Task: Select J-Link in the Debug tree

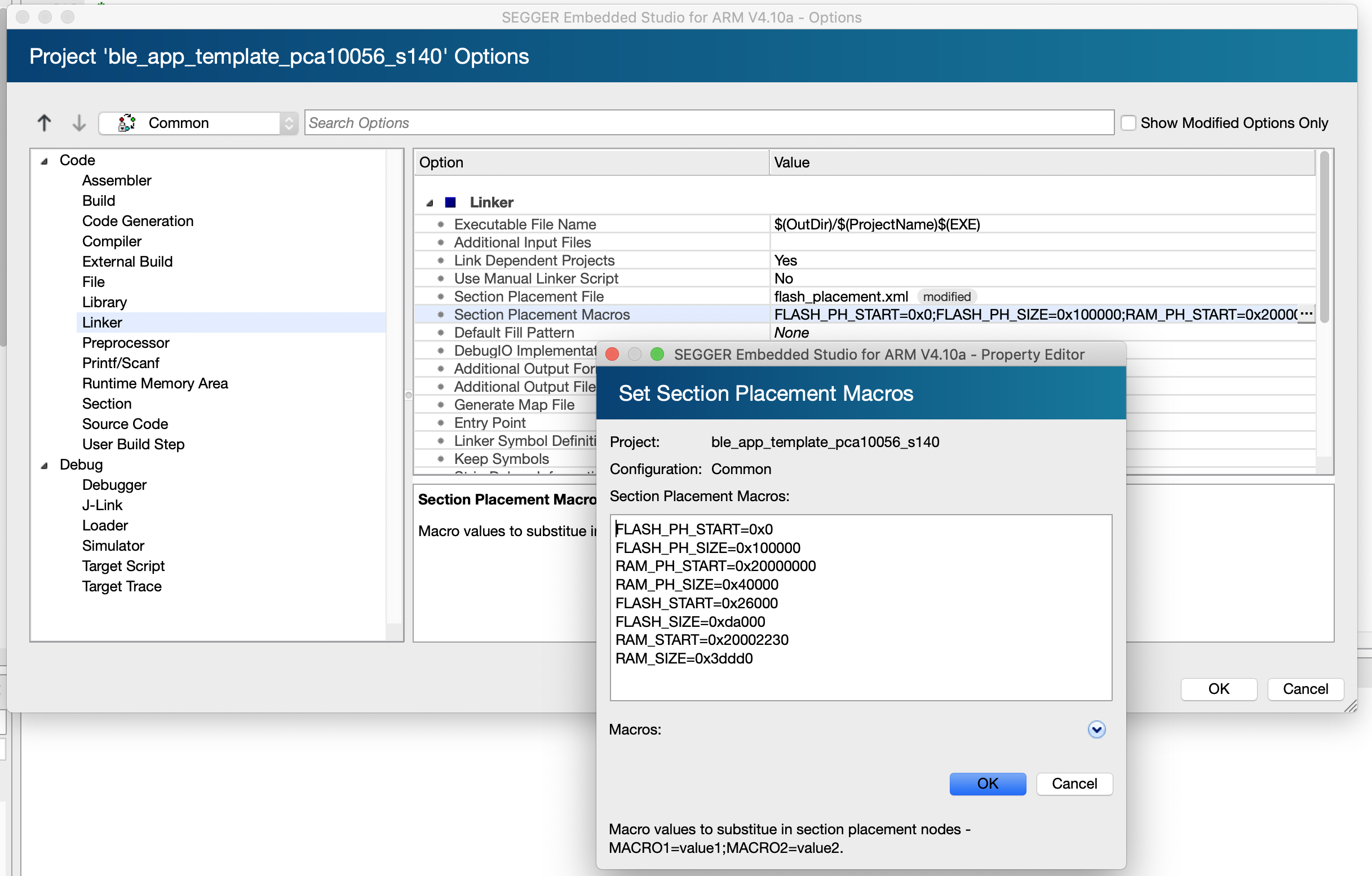Action: click(x=102, y=505)
